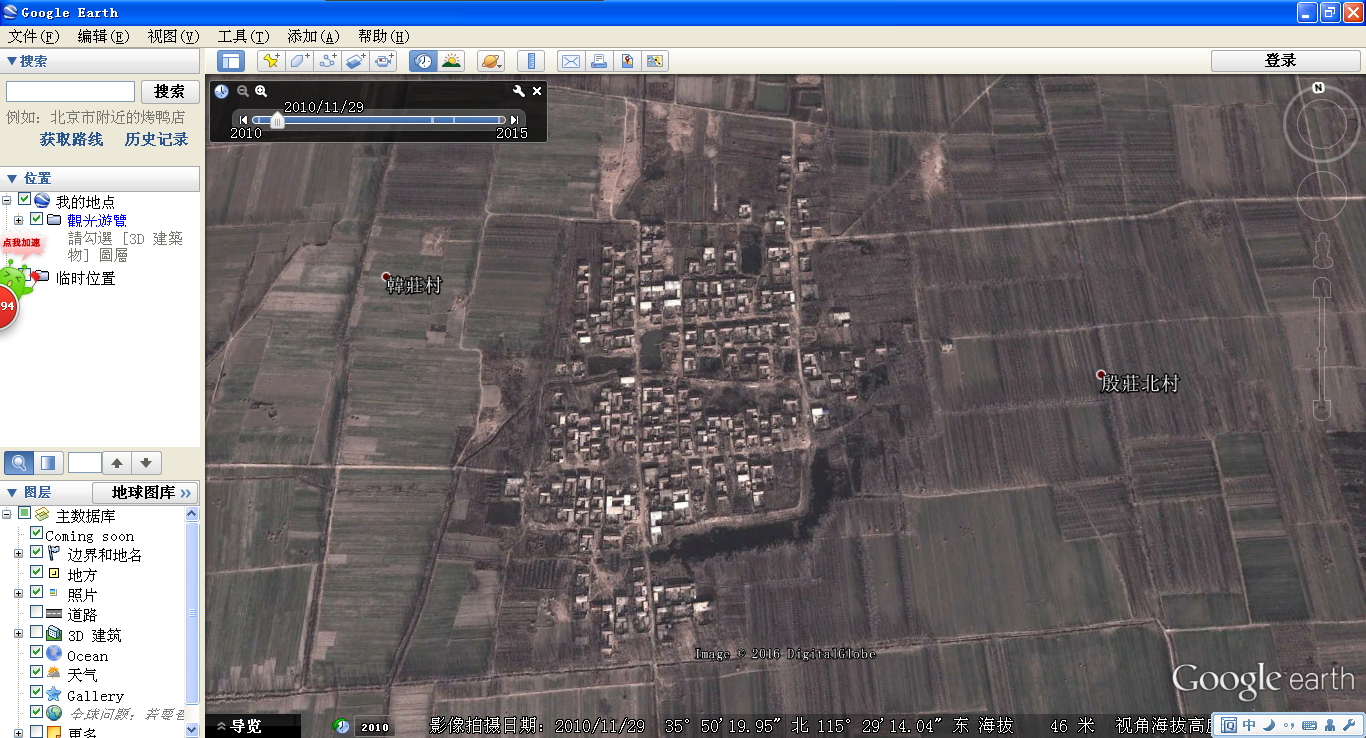Add an image overlay
Viewport: 1366px width, 738px height.
tap(356, 61)
